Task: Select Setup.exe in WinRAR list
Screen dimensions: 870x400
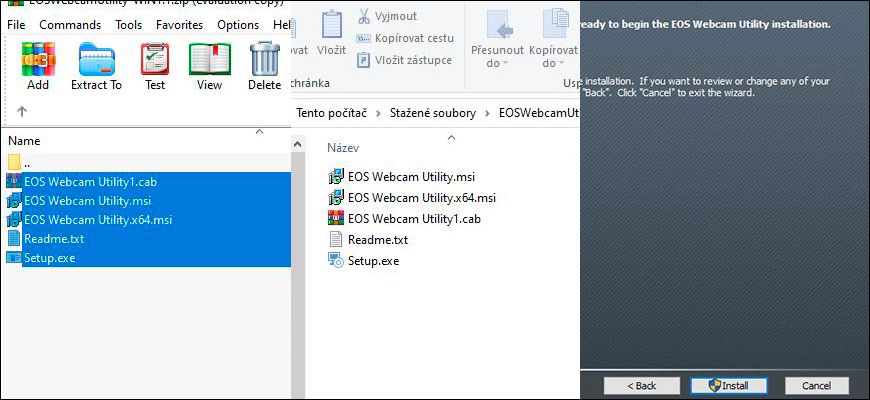Action: (x=50, y=258)
